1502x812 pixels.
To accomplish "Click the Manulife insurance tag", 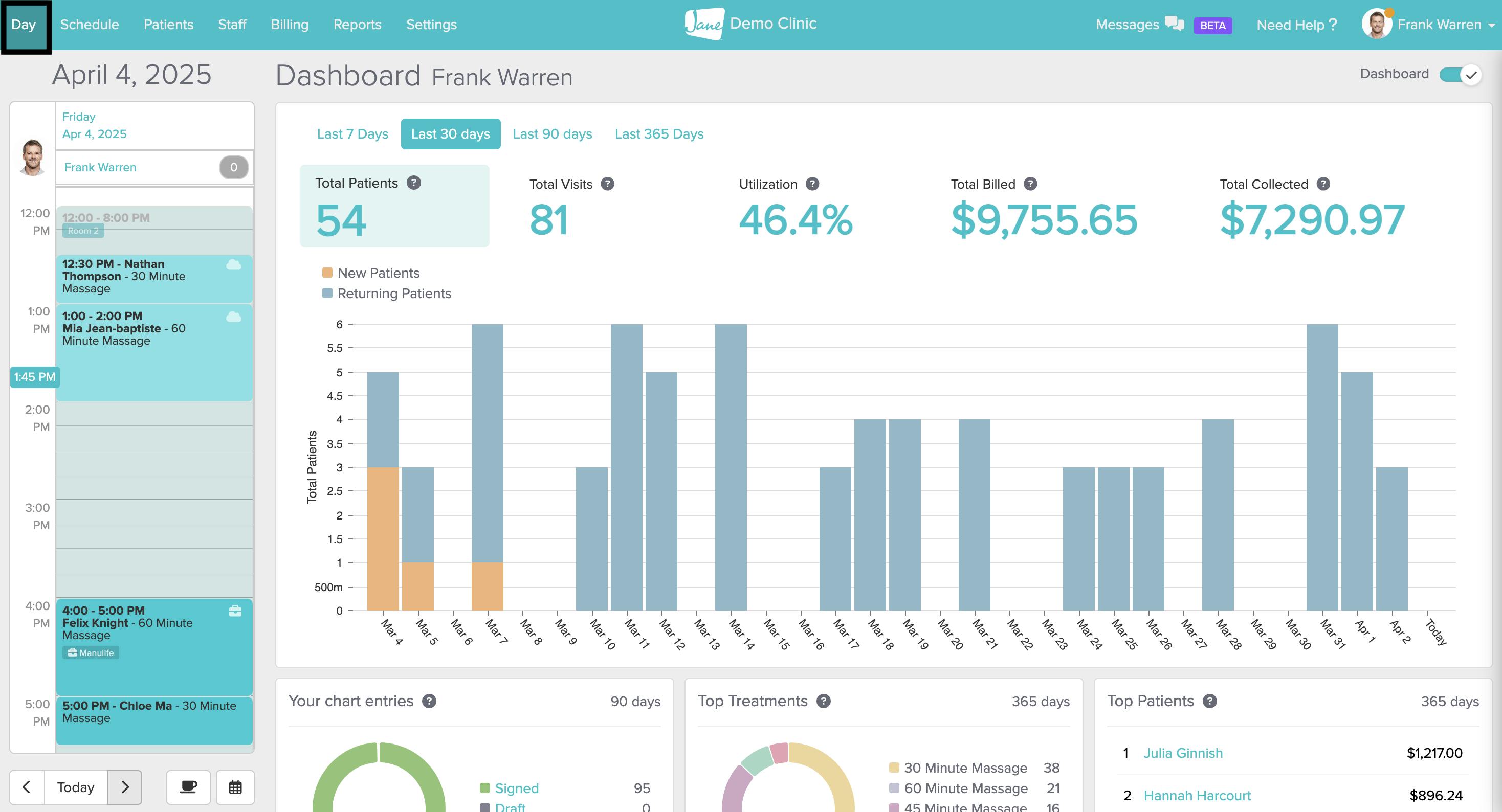I will point(91,653).
